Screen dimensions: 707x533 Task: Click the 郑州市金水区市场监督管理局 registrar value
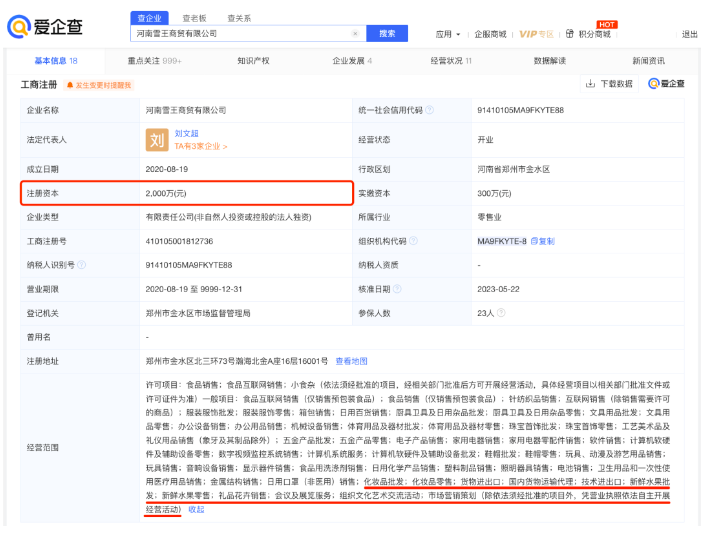(x=197, y=313)
